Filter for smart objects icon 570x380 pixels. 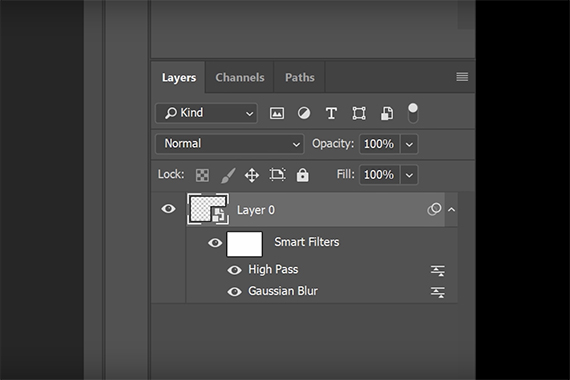point(387,113)
